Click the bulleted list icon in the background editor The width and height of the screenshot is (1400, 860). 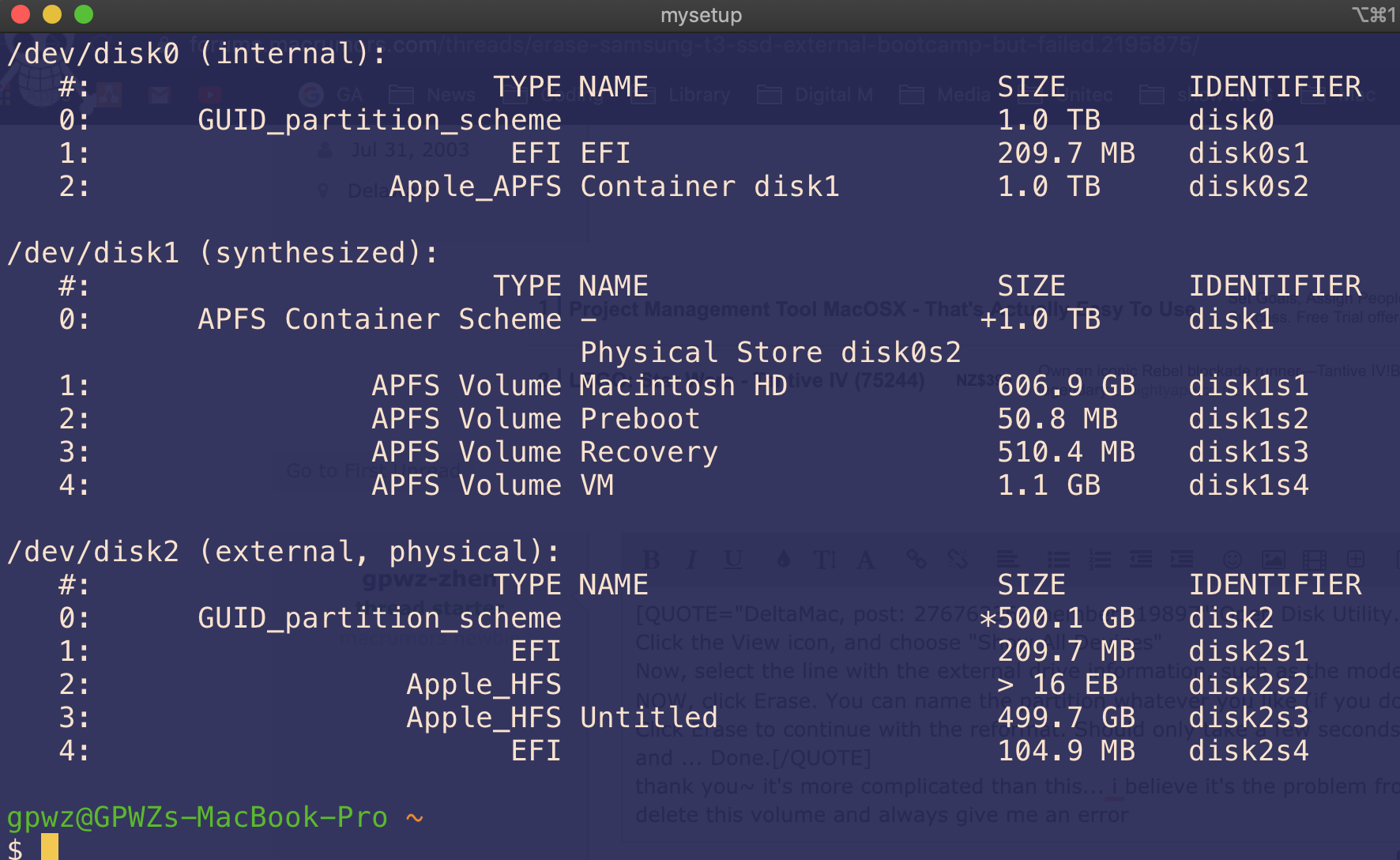(1059, 560)
